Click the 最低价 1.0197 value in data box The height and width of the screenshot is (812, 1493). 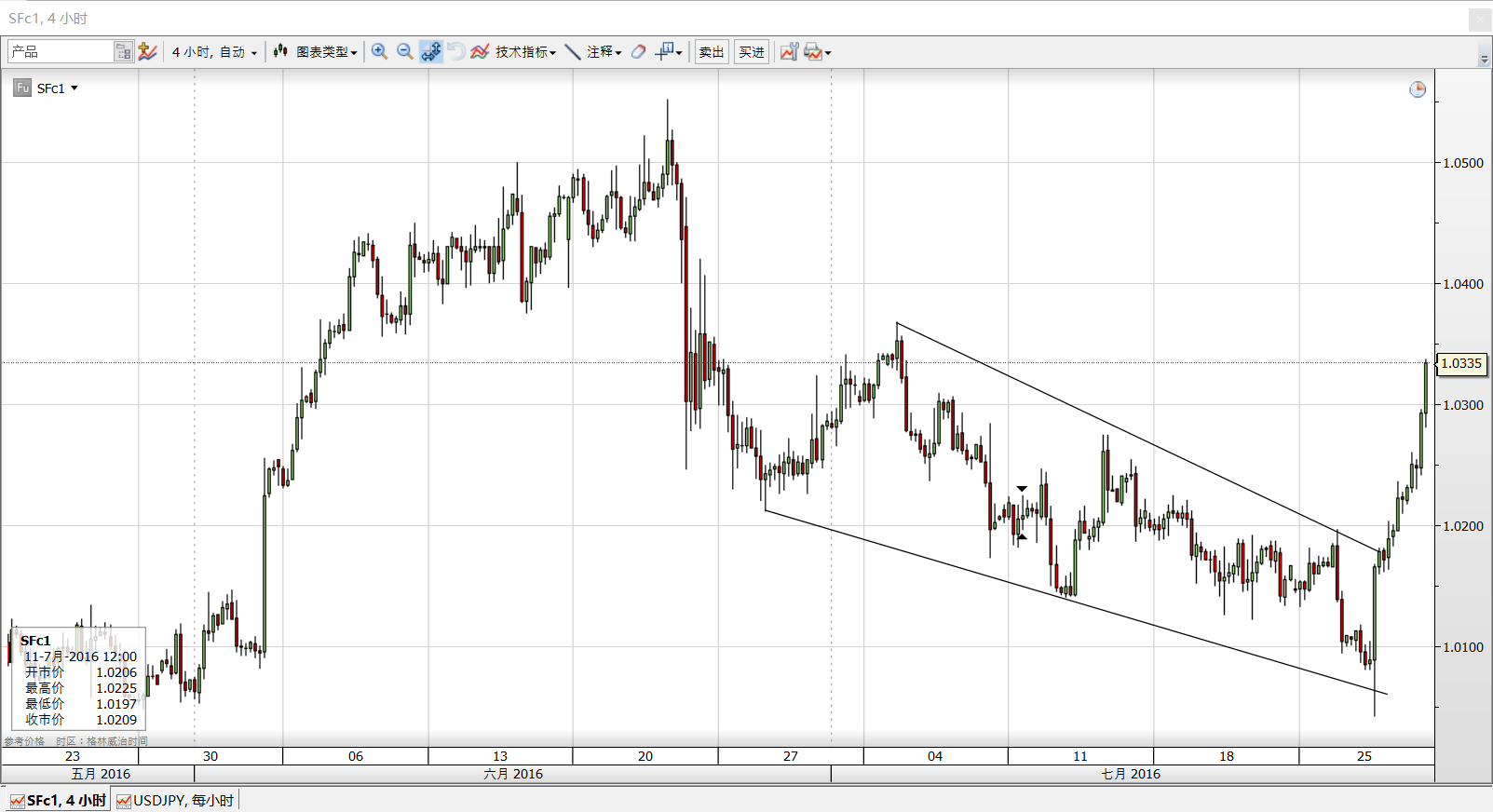point(116,704)
